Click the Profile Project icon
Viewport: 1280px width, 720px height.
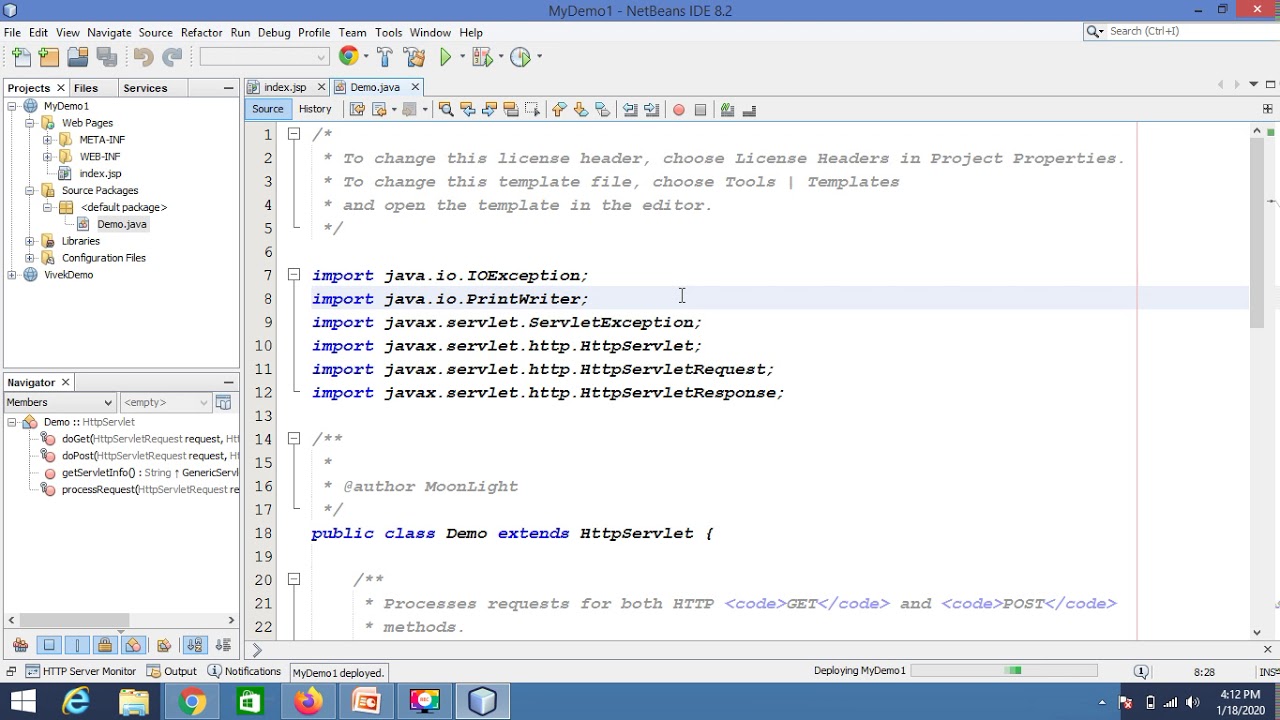[520, 57]
